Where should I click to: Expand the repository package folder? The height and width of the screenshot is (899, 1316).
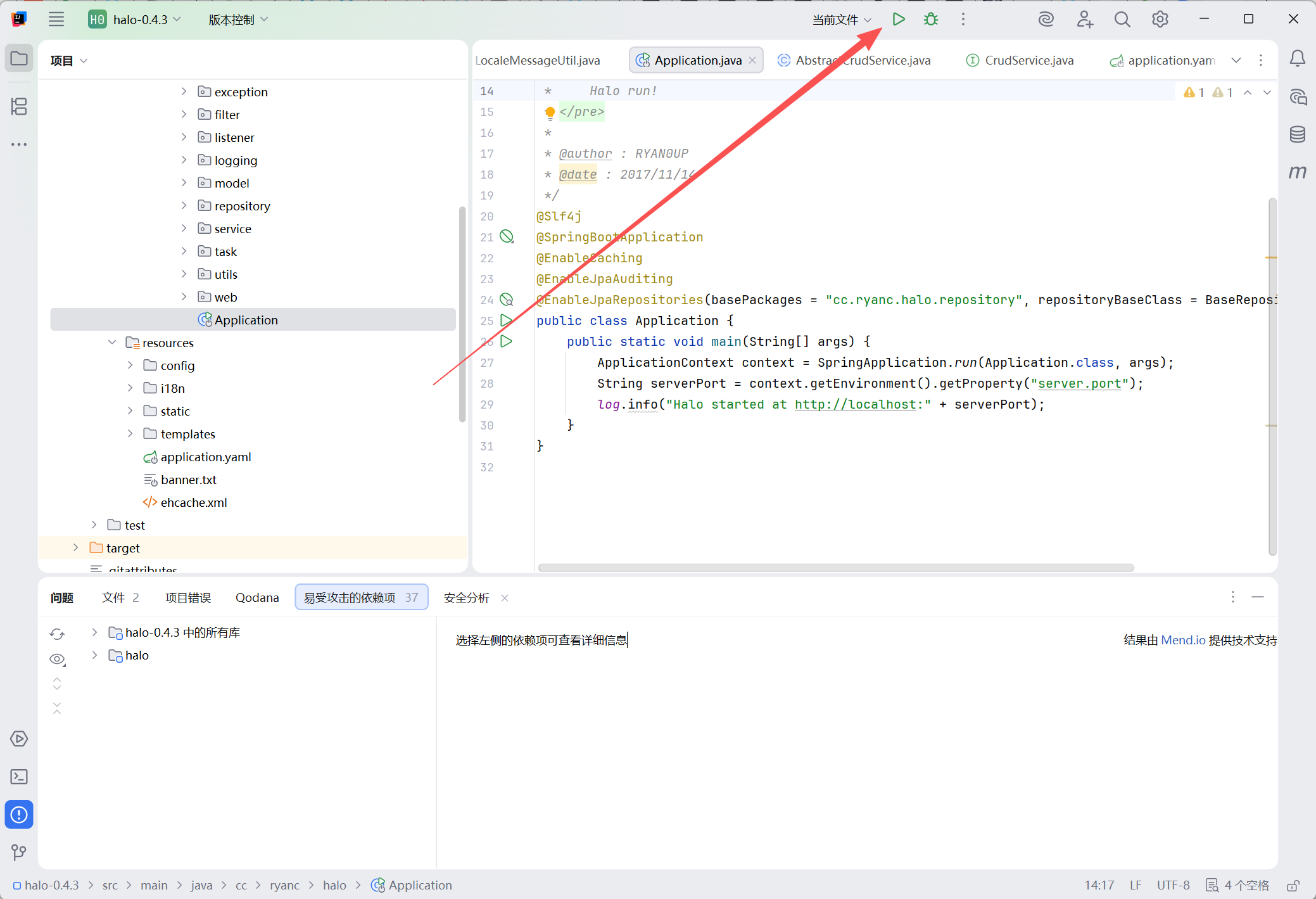(x=184, y=205)
